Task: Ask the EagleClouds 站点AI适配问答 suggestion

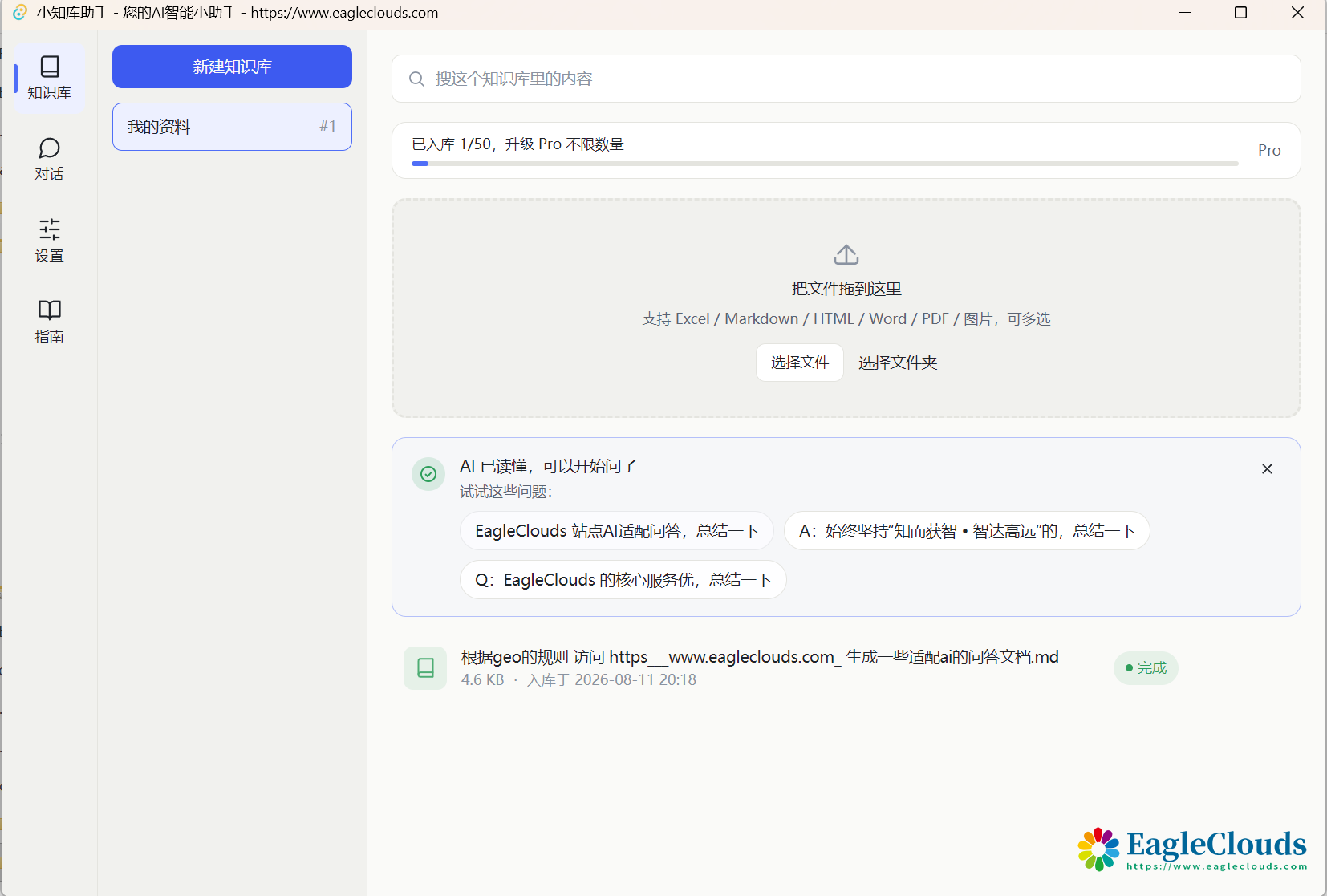Action: click(616, 531)
